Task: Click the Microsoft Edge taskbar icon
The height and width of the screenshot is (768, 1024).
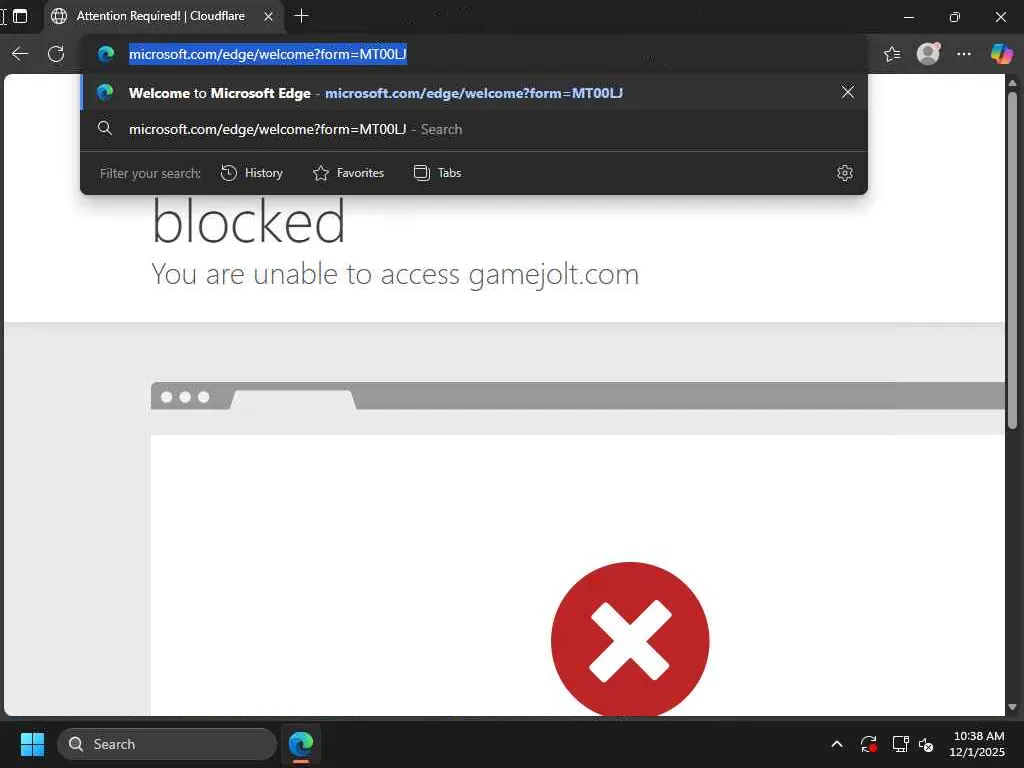Action: [300, 744]
